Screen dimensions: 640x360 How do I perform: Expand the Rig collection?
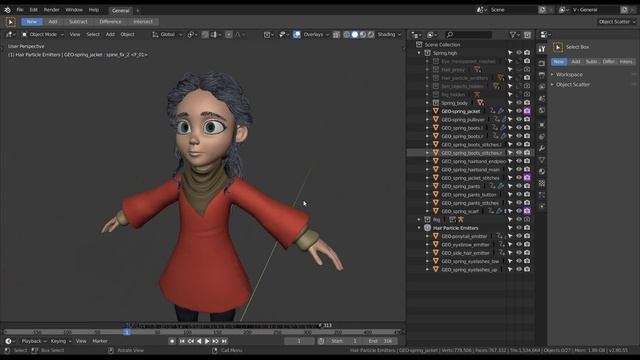coord(419,220)
